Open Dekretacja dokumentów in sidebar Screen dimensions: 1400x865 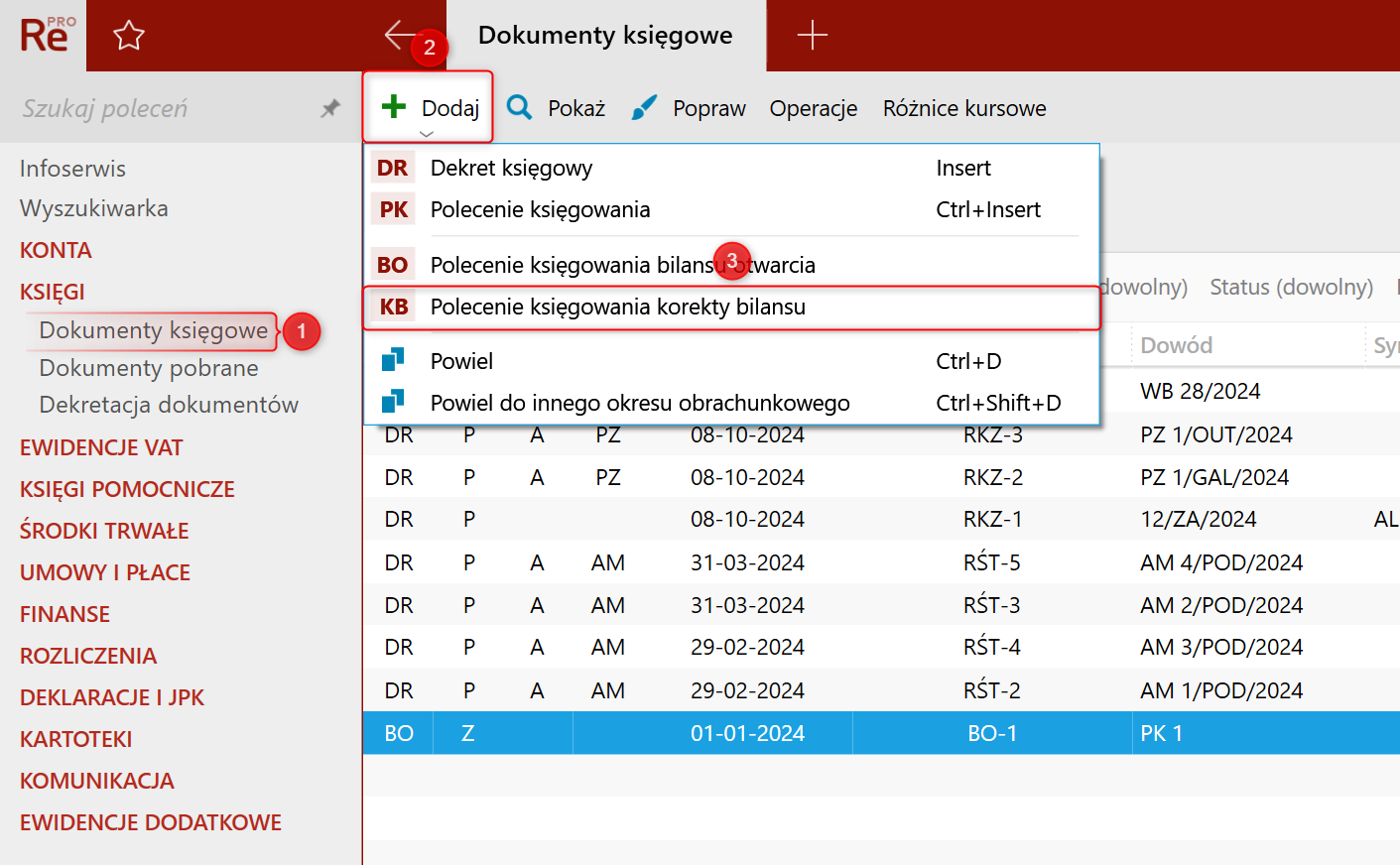point(169,405)
